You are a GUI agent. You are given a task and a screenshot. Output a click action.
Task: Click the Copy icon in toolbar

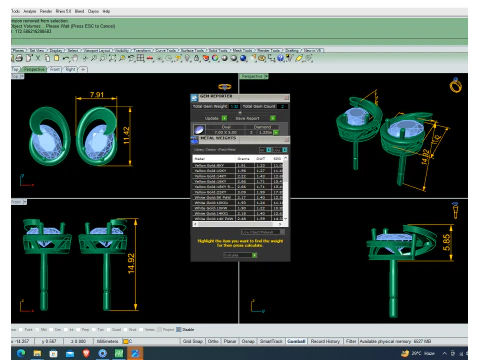click(47, 58)
